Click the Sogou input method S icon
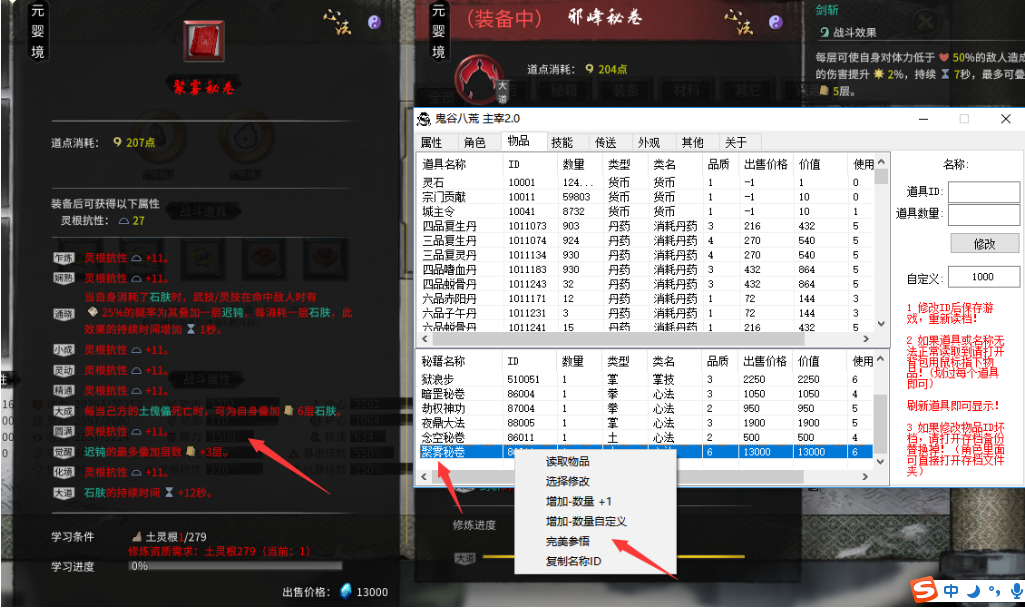The width and height of the screenshot is (1025, 608). [925, 592]
